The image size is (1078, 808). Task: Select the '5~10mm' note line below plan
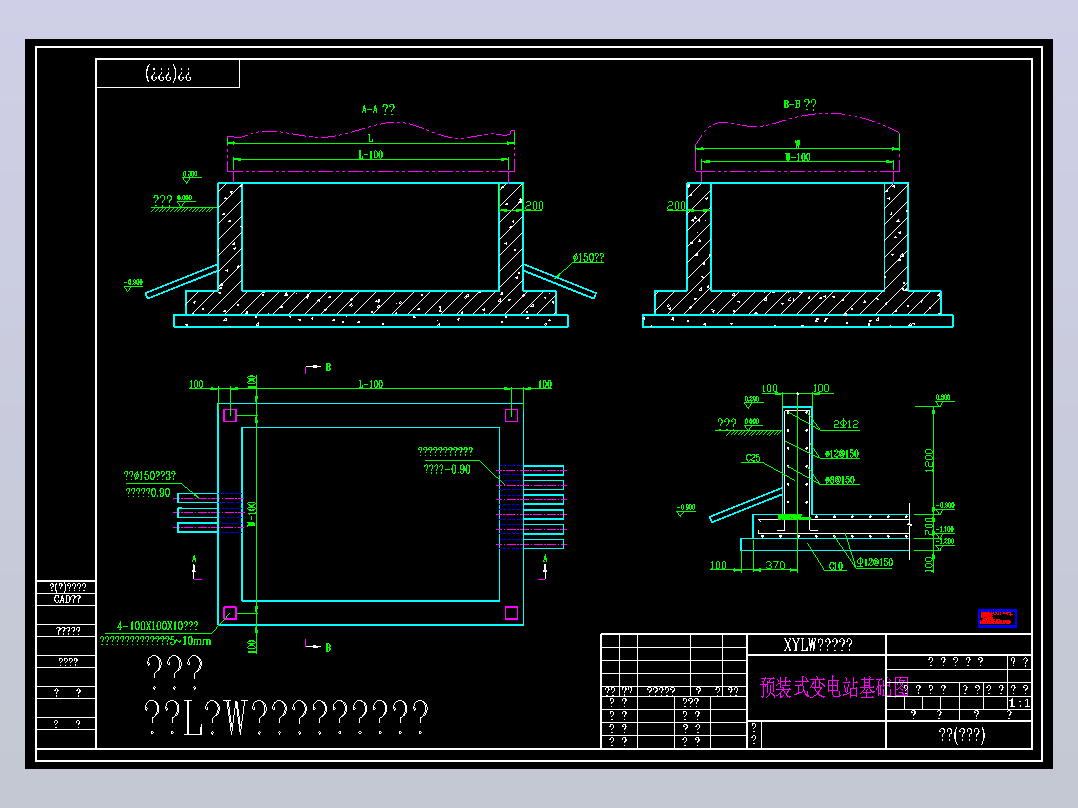coord(155,641)
